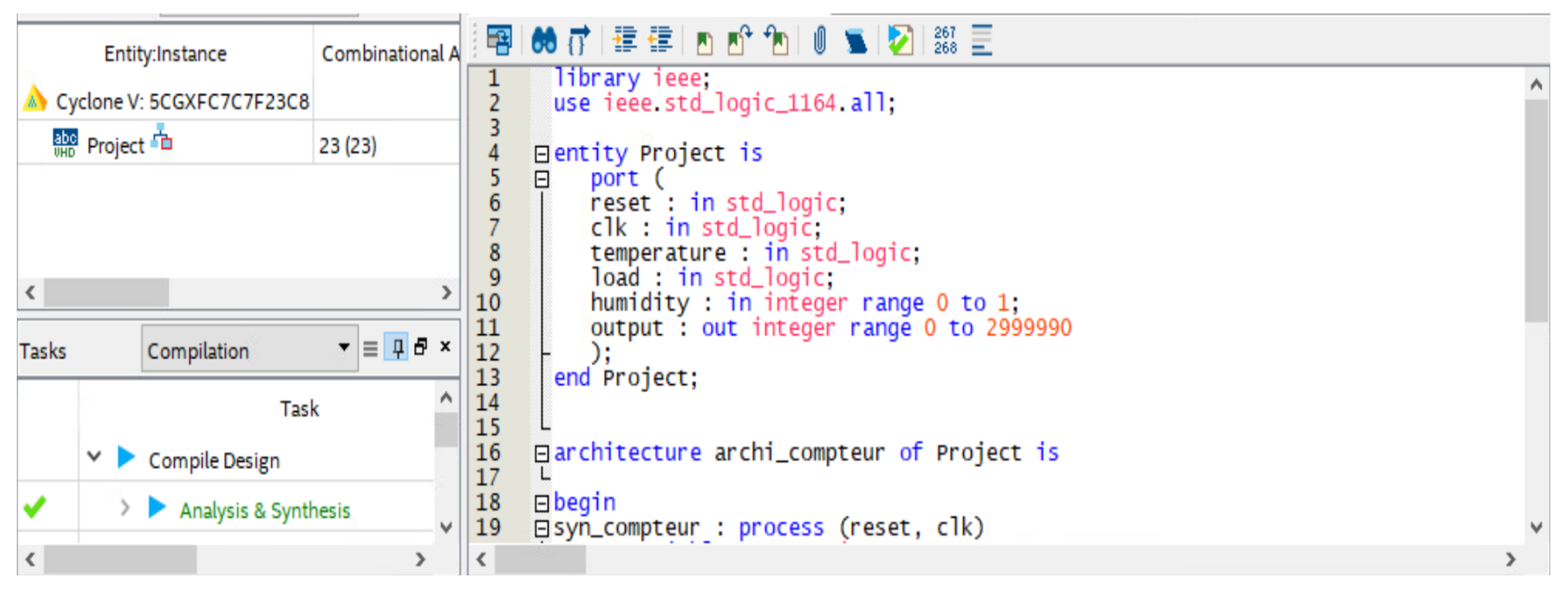Viewport: 1568px width, 592px height.
Task: Click the binoculars Find icon
Action: (x=543, y=40)
